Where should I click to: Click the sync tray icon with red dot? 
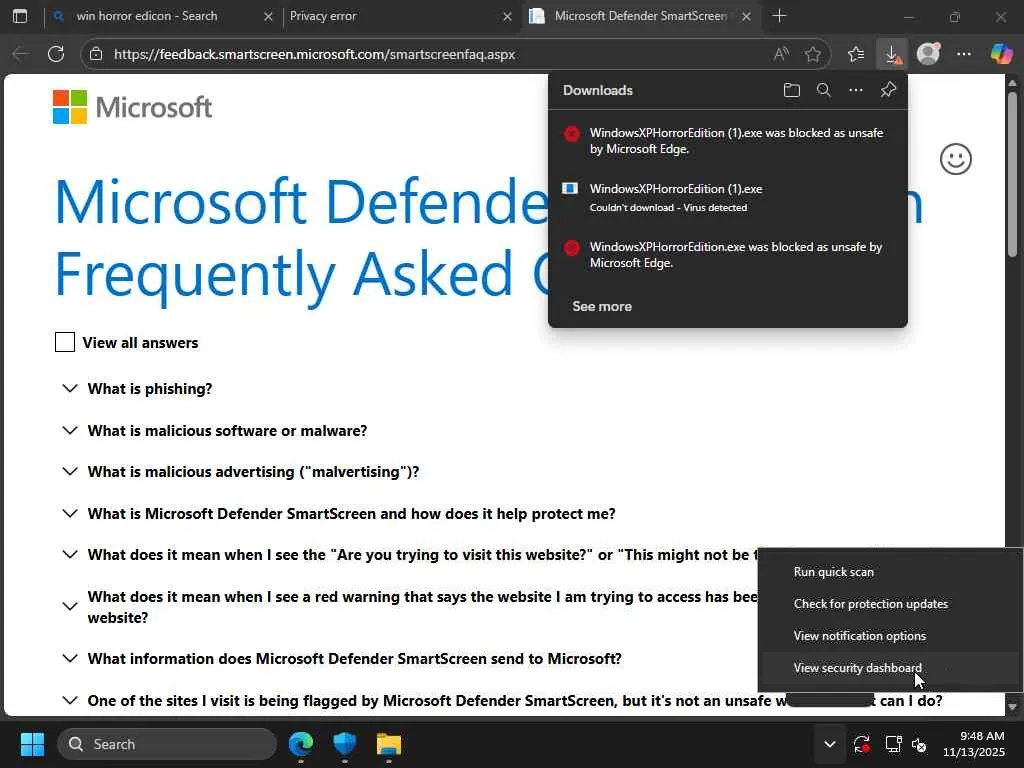point(861,744)
